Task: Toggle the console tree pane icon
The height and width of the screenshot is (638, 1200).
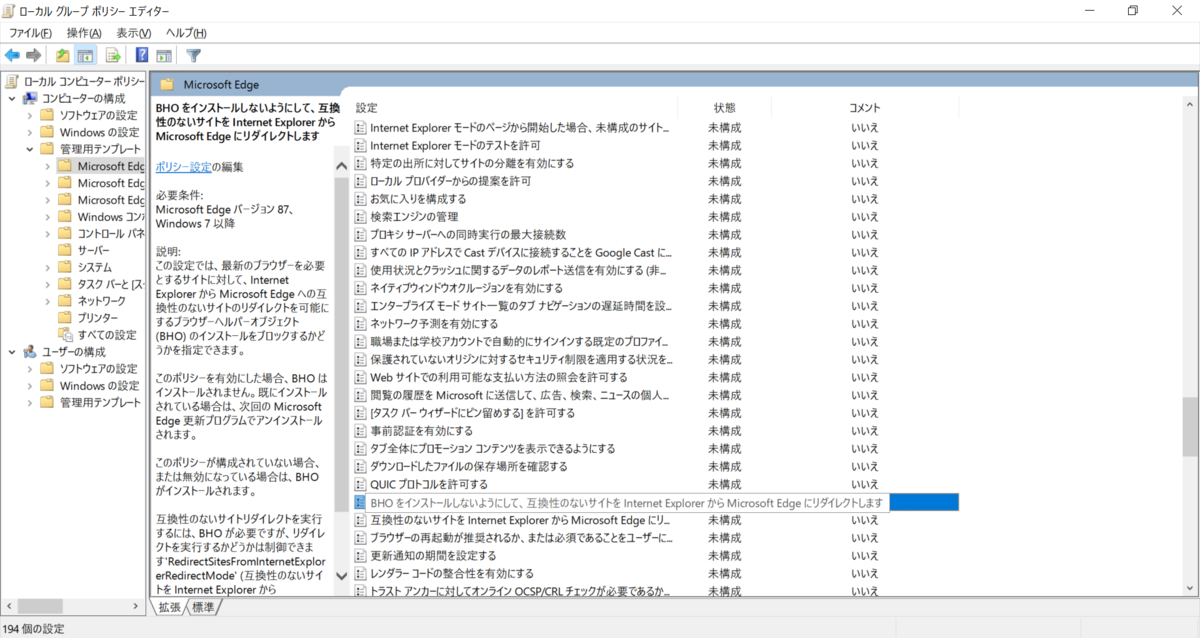Action: pyautogui.click(x=86, y=55)
